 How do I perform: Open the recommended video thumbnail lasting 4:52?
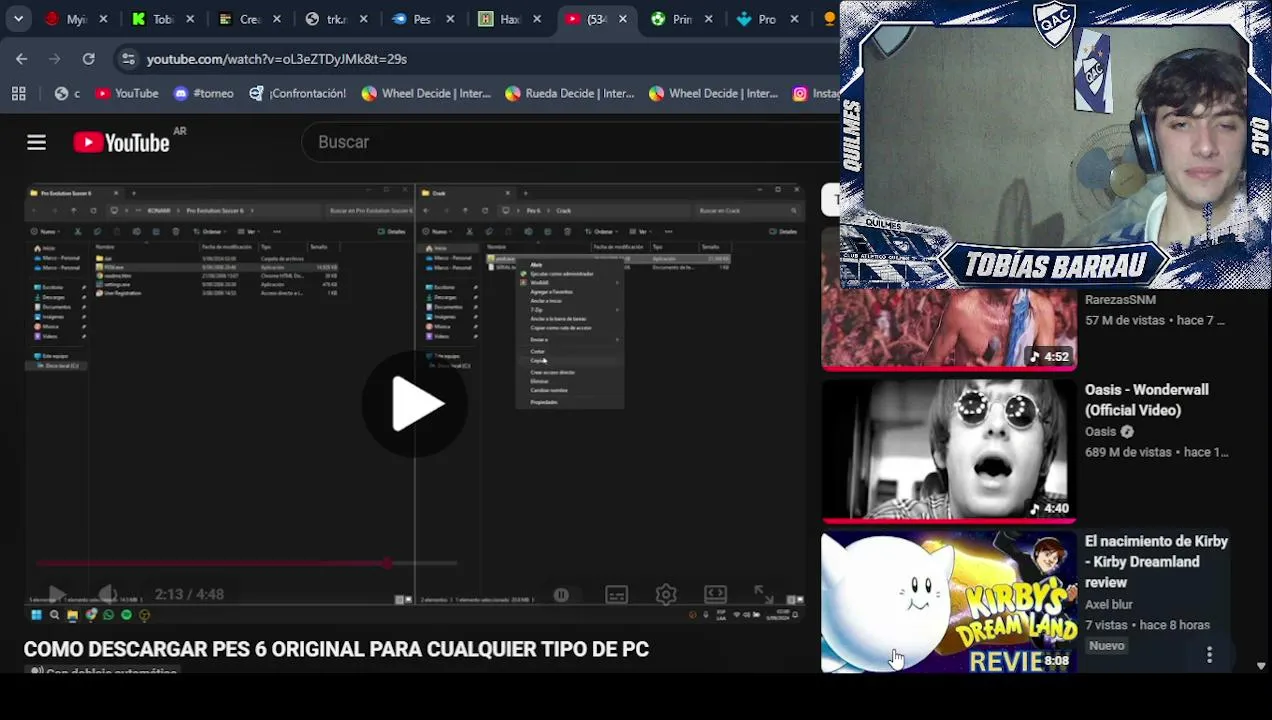[949, 329]
